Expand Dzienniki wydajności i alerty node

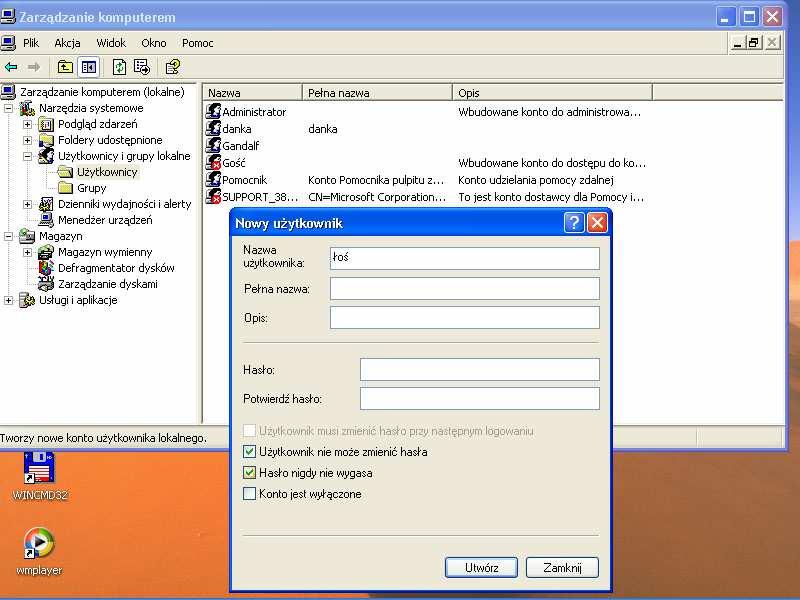[x=28, y=204]
